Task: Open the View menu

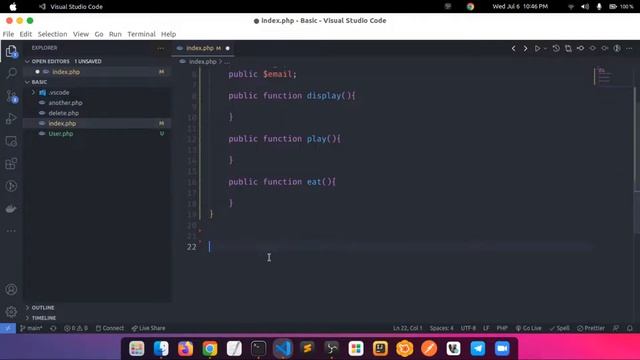Action: coord(81,34)
